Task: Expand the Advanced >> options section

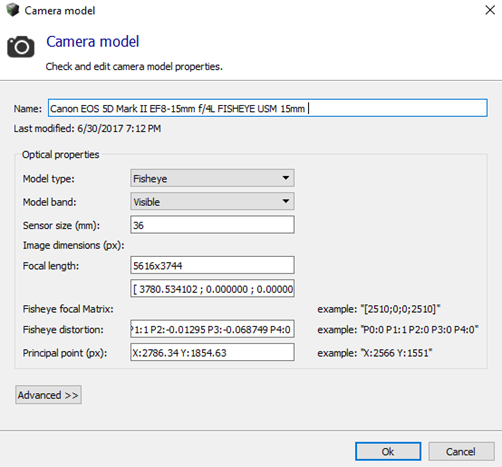Action: coord(48,395)
